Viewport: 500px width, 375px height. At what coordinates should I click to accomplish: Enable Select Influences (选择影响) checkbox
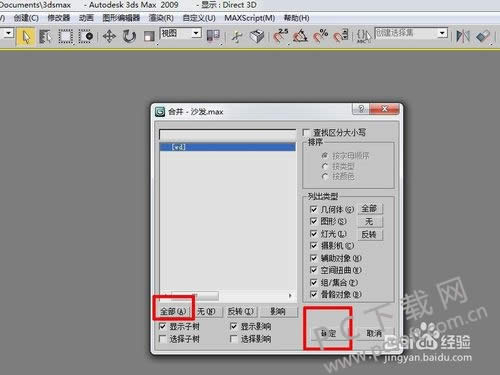coord(234,339)
